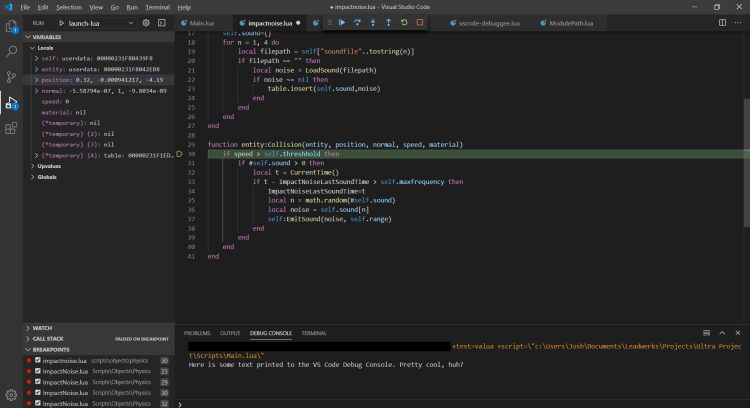Stop the debugger with the red square

[x=420, y=22]
